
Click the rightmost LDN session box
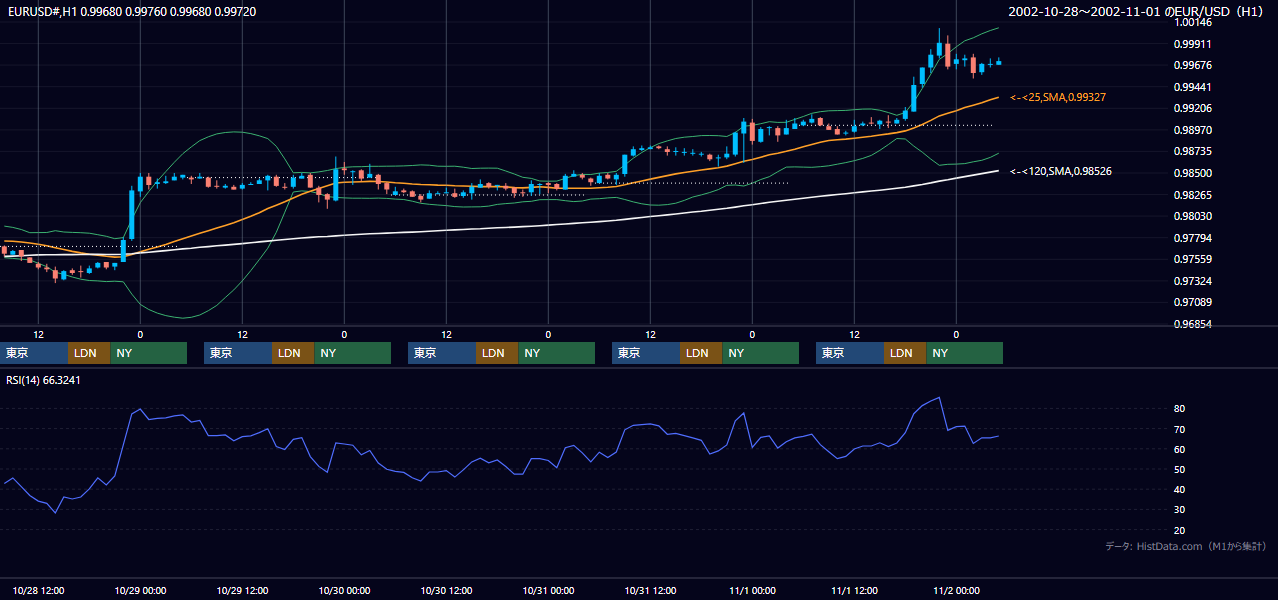click(x=905, y=353)
